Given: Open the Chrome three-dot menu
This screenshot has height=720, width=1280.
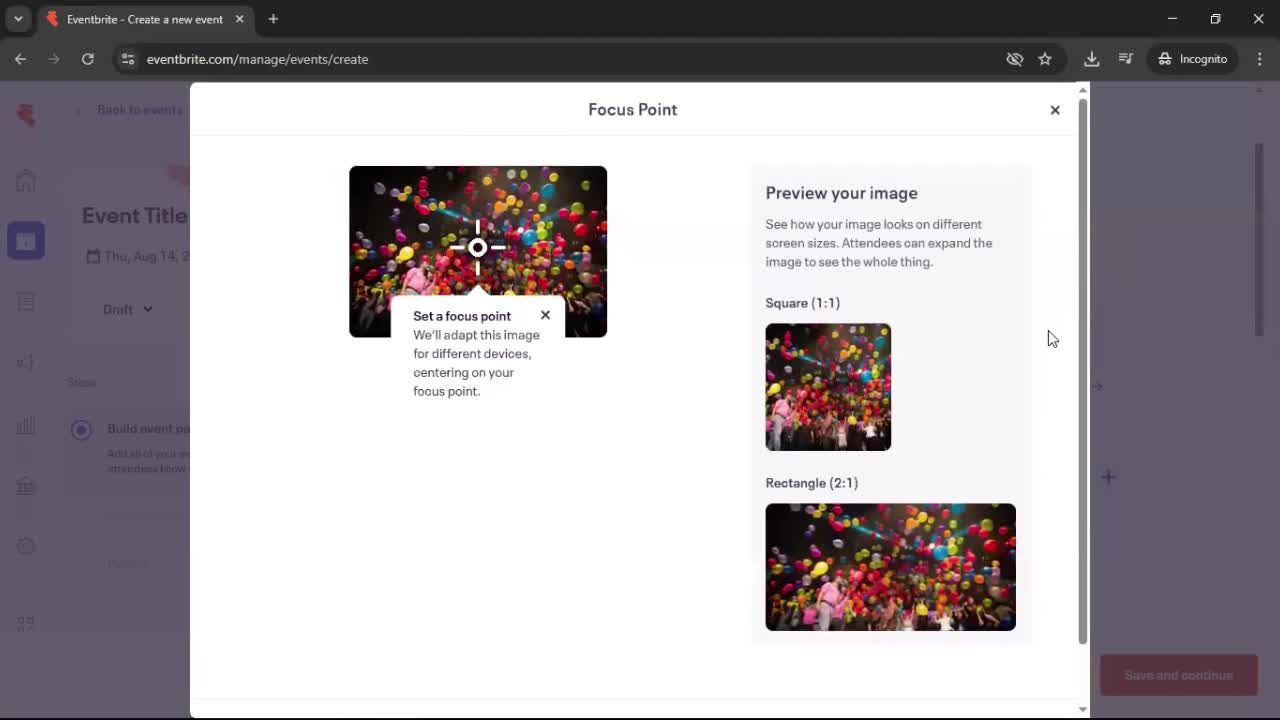Looking at the screenshot, I should [1260, 59].
